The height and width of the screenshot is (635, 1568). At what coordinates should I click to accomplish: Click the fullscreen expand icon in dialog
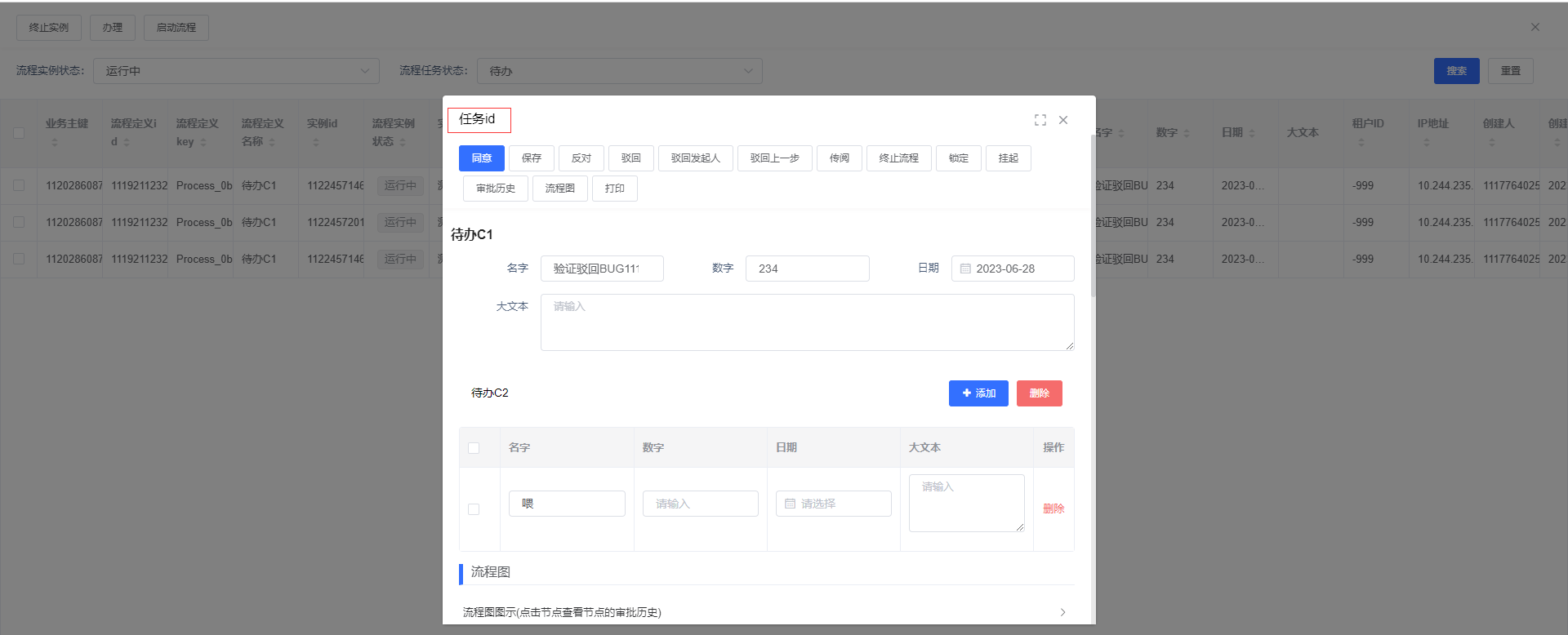point(1040,120)
